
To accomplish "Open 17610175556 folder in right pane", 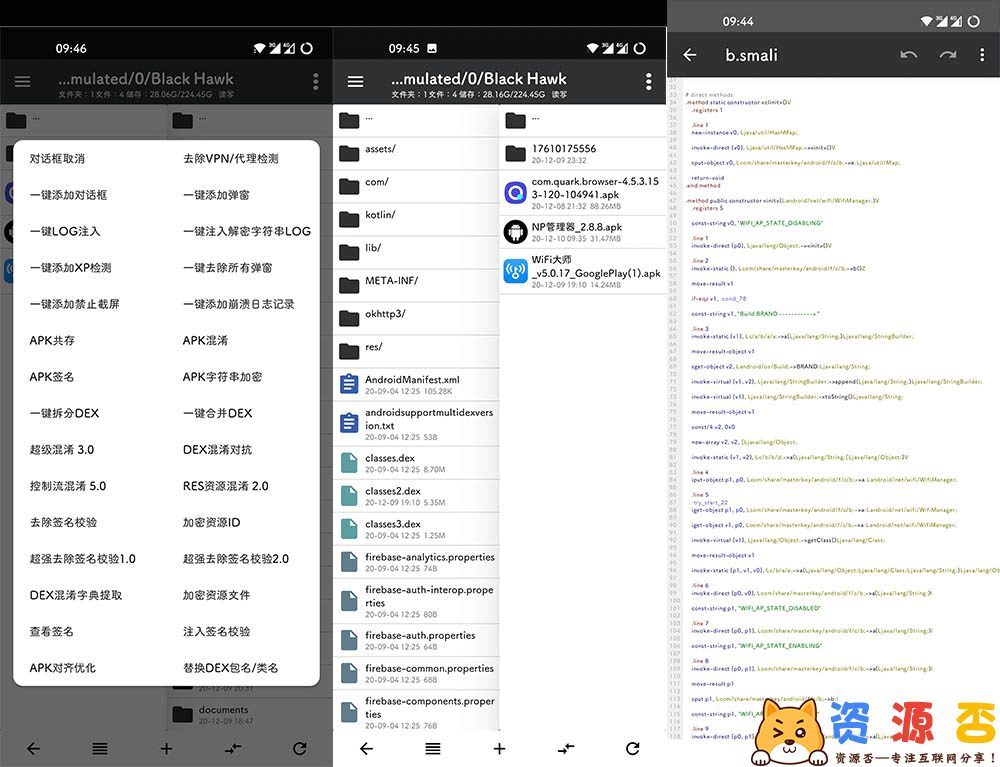I will (x=583, y=153).
